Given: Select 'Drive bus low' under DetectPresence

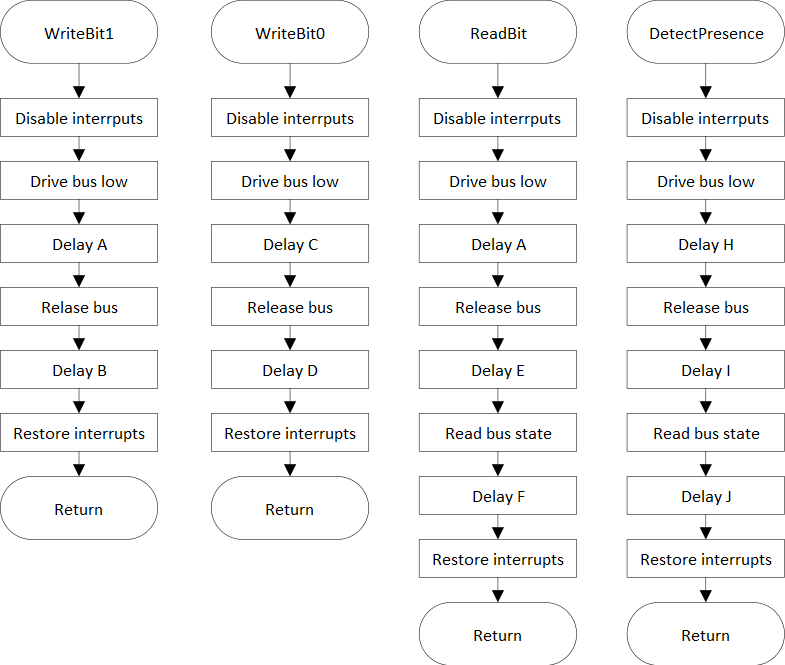Looking at the screenshot, I should pos(706,181).
